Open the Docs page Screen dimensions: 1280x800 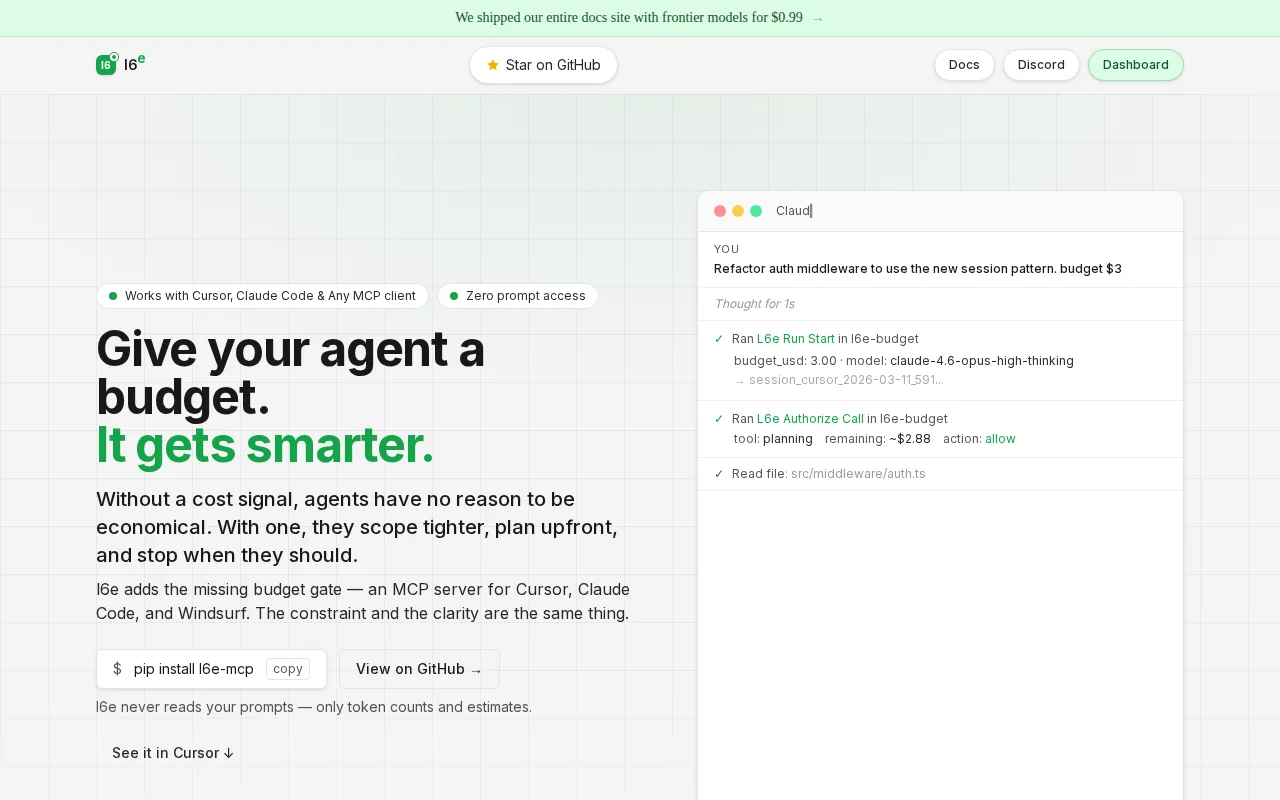coord(964,65)
